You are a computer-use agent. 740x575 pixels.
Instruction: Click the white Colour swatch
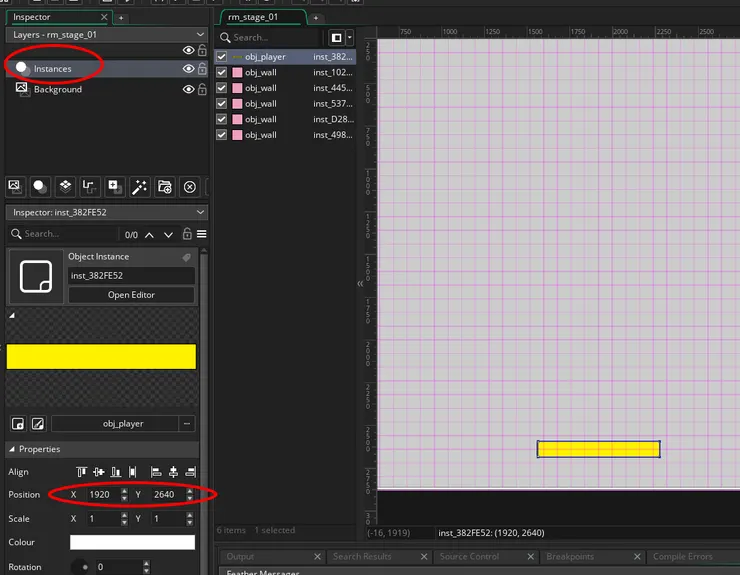pyautogui.click(x=132, y=542)
